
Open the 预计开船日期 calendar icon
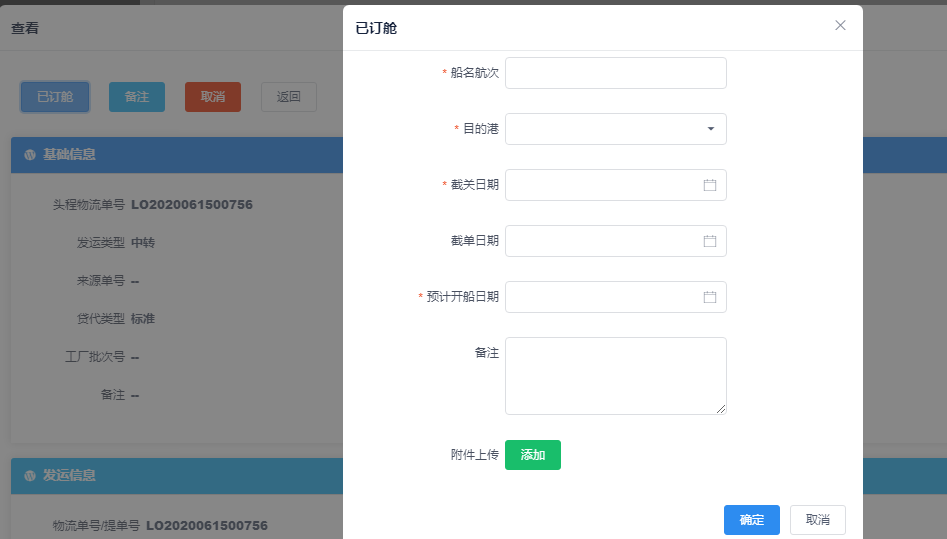(x=710, y=297)
